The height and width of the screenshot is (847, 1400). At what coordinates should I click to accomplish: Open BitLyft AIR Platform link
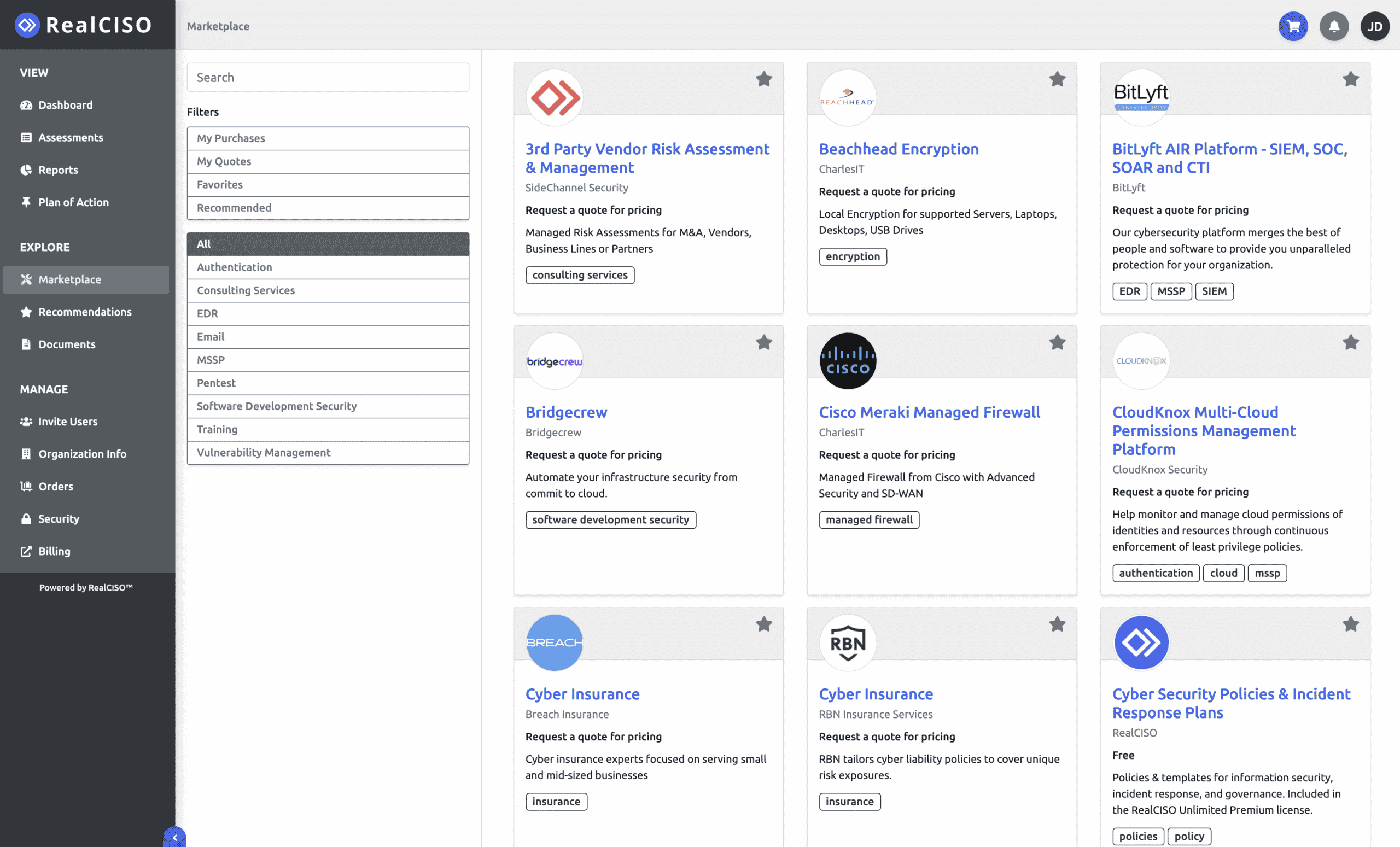point(1229,158)
